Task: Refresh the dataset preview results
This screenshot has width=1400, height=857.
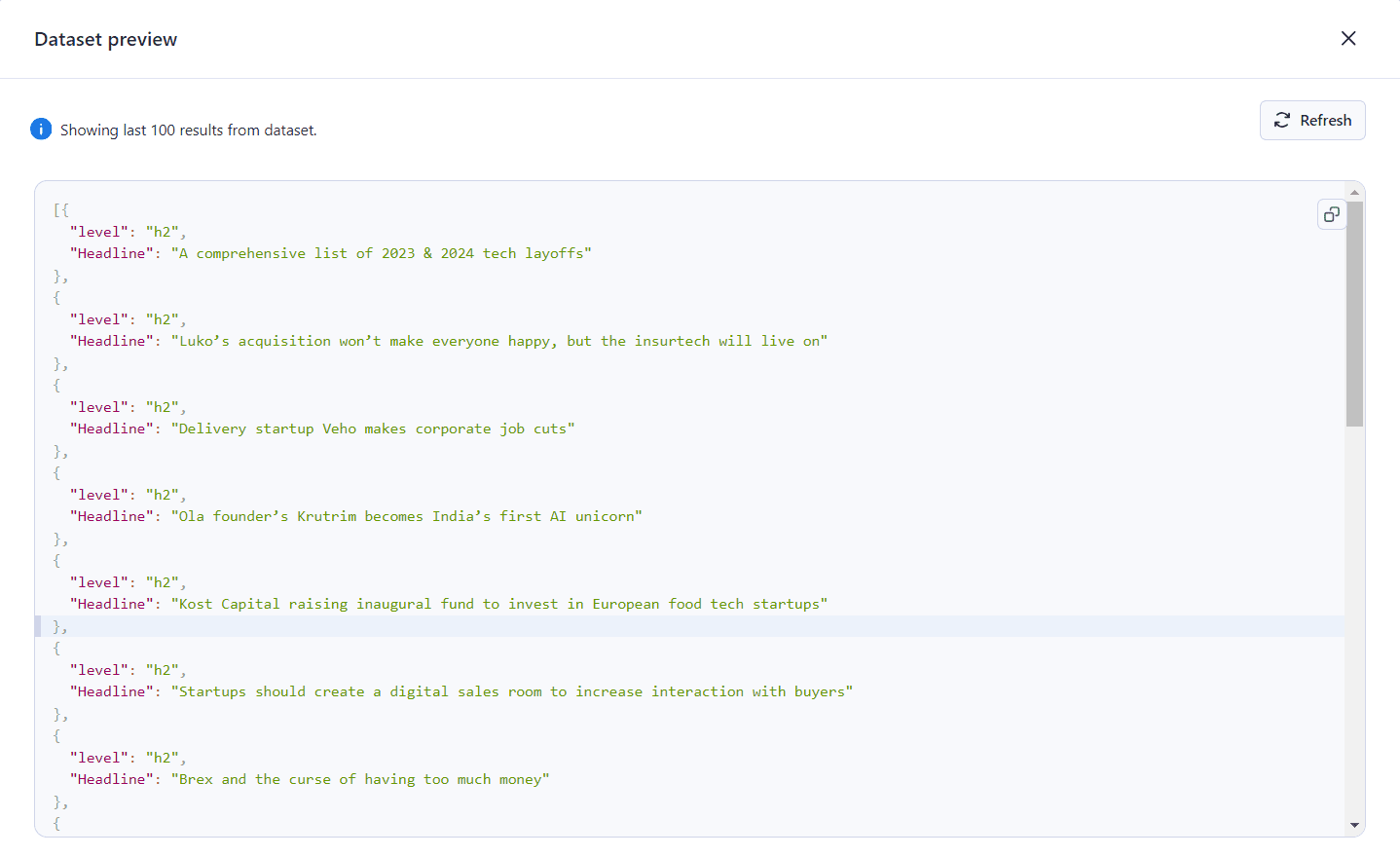Action: point(1312,120)
